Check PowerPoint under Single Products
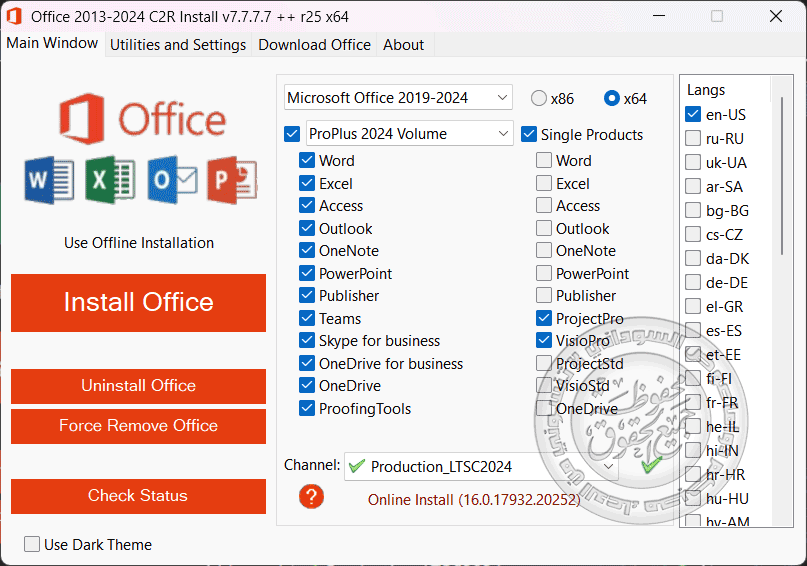The width and height of the screenshot is (807, 566). (x=544, y=273)
